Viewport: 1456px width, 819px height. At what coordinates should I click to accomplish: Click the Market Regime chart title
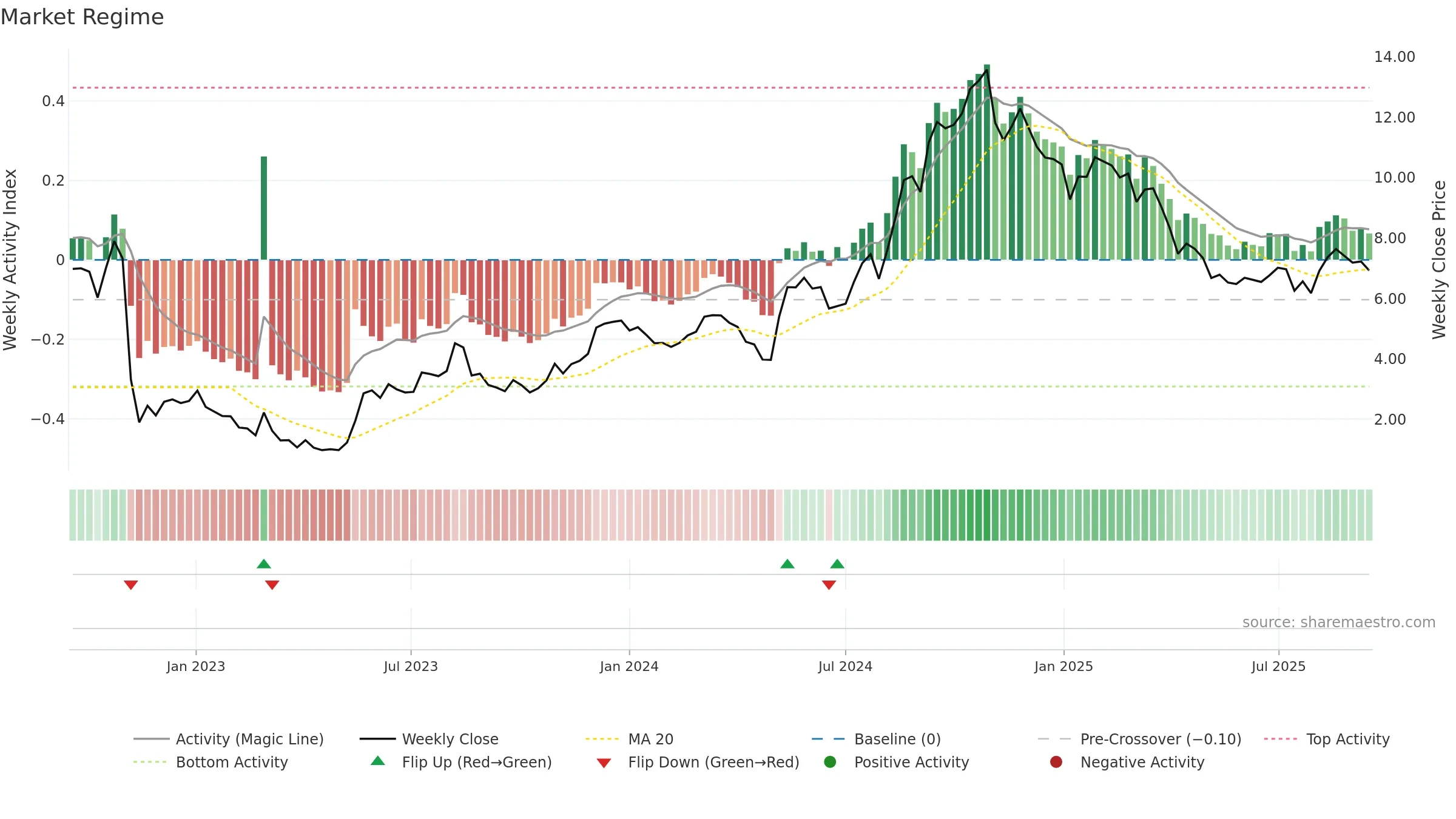click(82, 17)
